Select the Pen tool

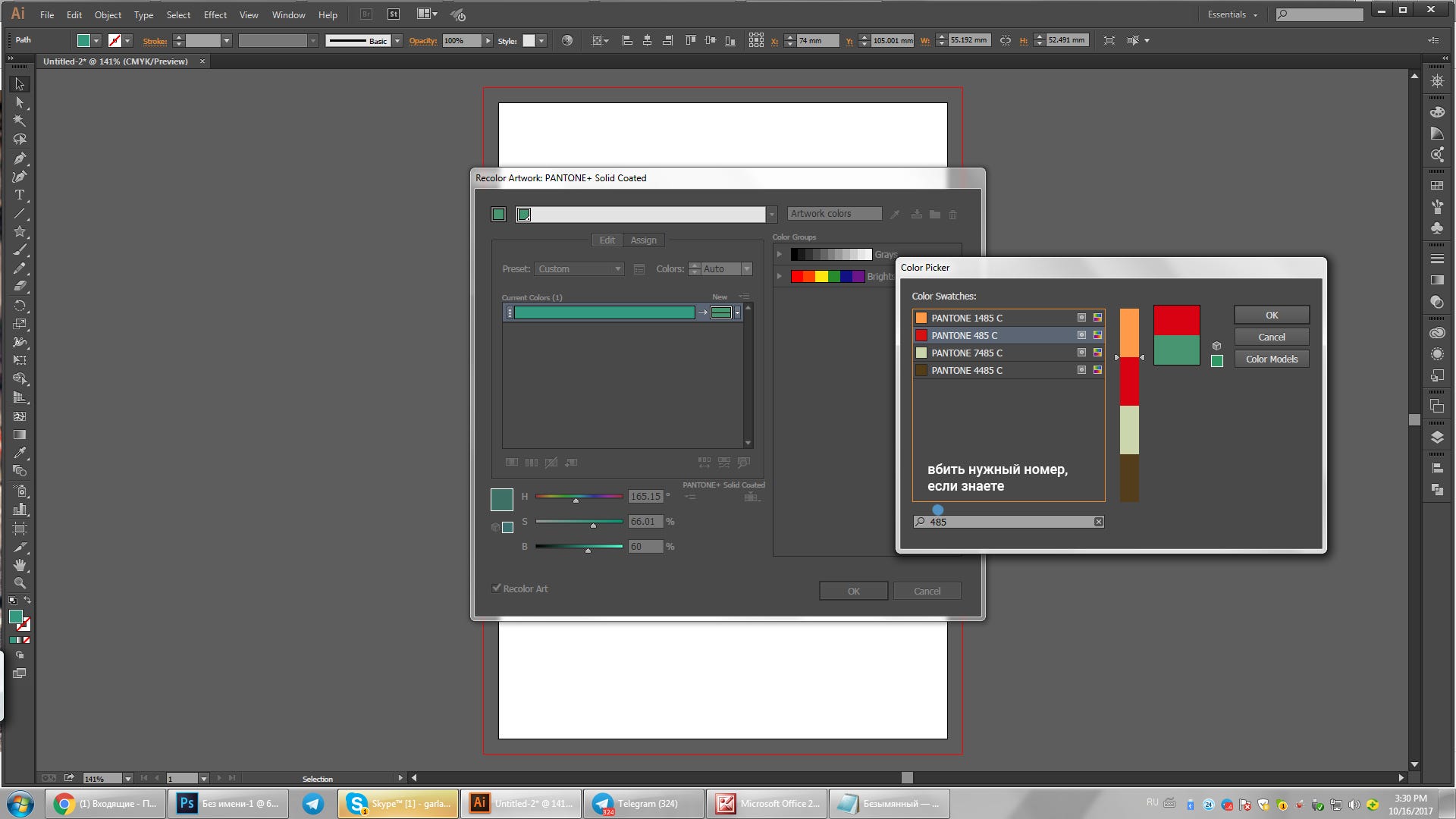click(x=20, y=158)
